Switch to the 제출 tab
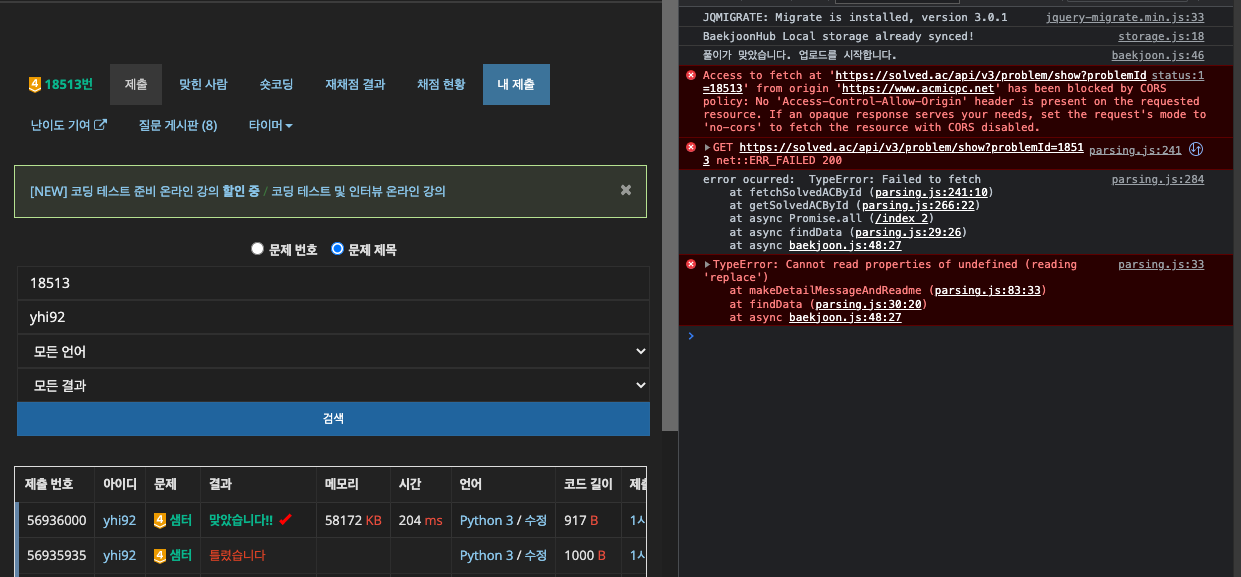 (136, 85)
